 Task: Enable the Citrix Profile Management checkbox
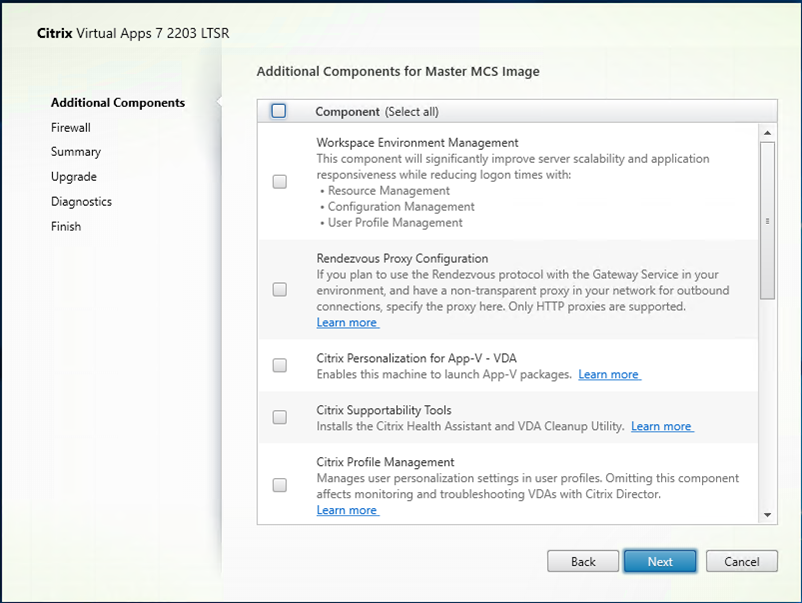point(280,485)
